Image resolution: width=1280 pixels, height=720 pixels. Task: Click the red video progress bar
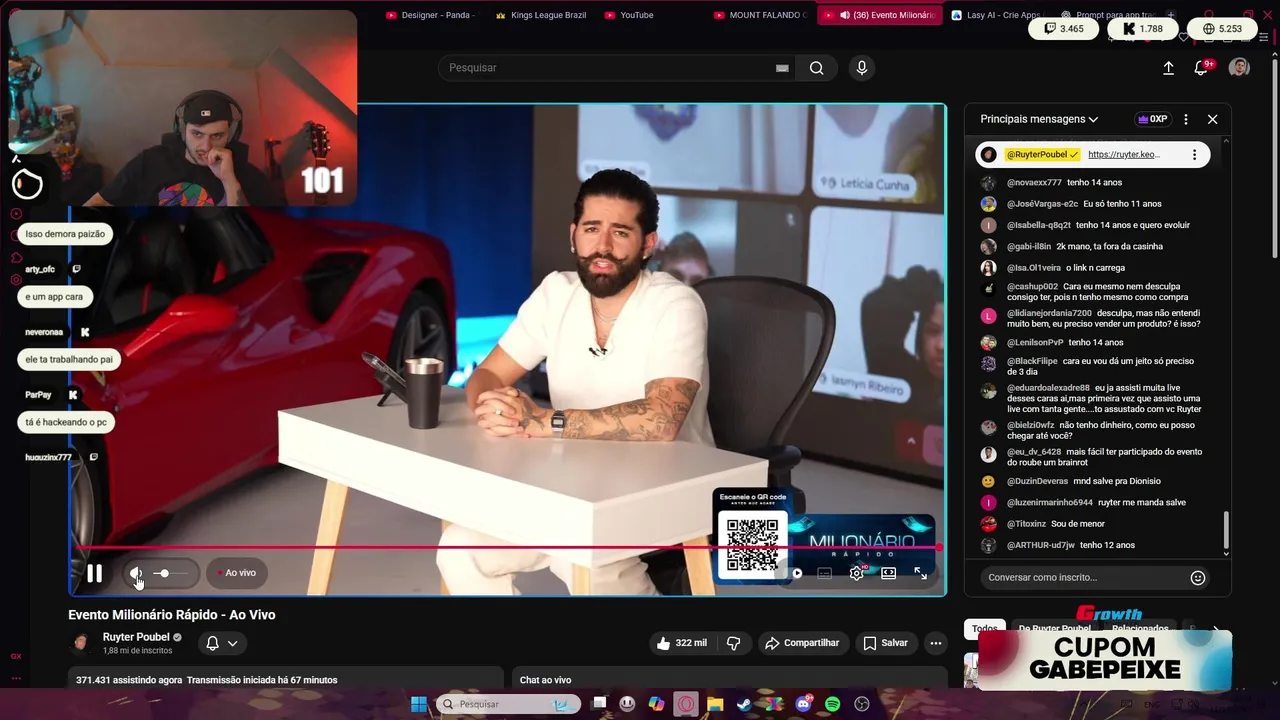click(508, 547)
